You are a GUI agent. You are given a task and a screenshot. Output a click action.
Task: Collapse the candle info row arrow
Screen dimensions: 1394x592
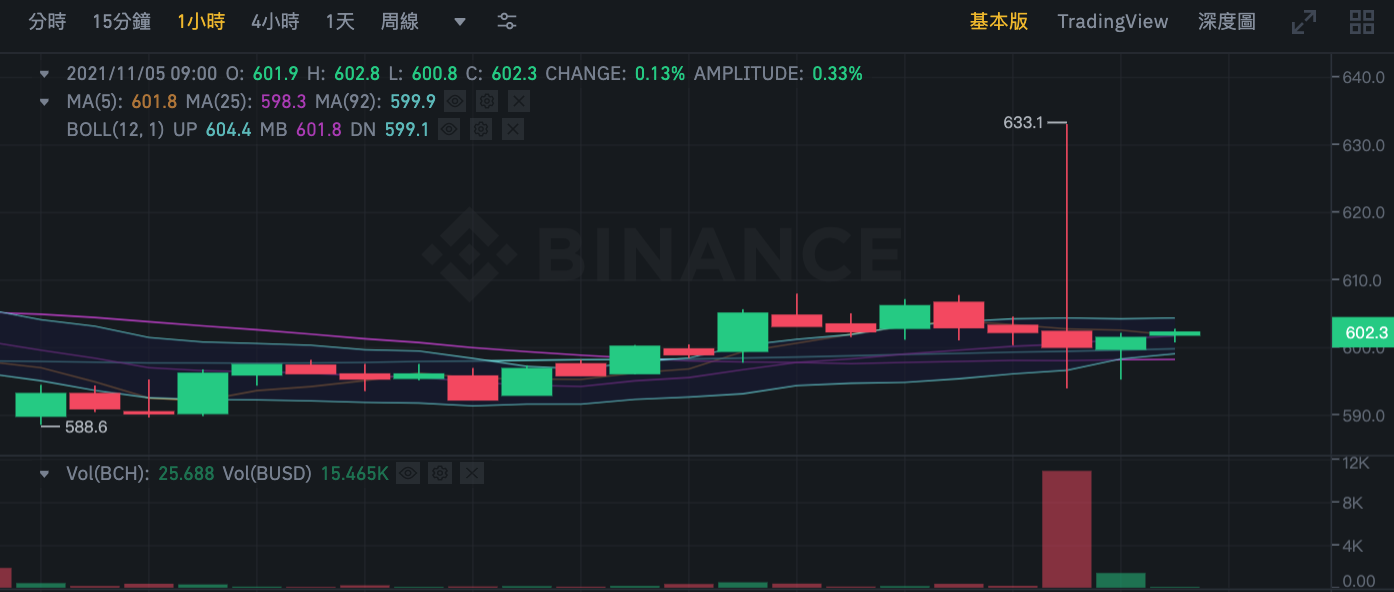[44, 74]
